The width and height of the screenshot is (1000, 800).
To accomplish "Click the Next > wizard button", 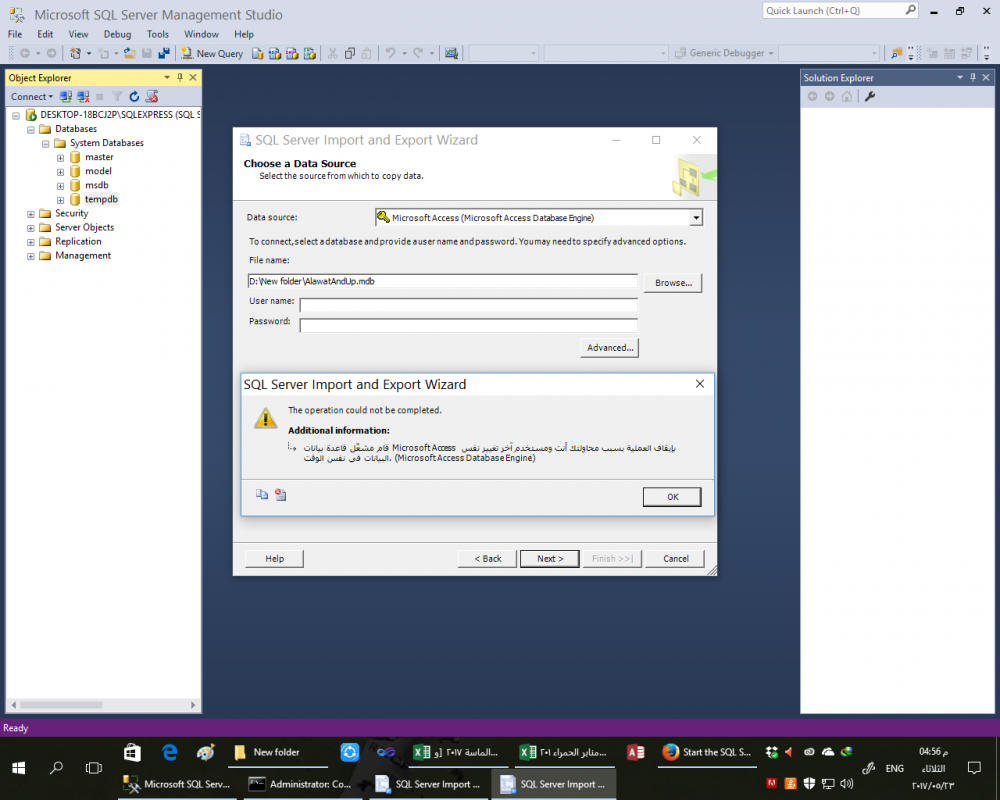I will click(550, 558).
